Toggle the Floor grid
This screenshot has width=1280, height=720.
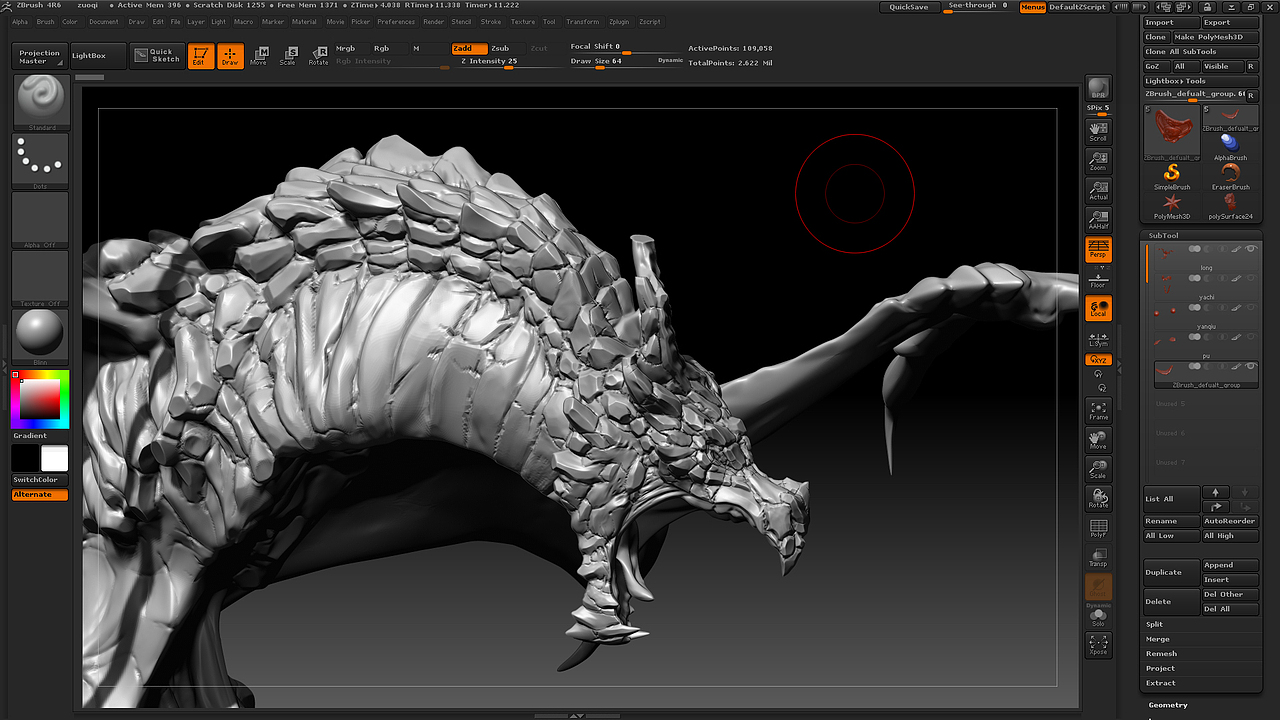click(x=1098, y=279)
